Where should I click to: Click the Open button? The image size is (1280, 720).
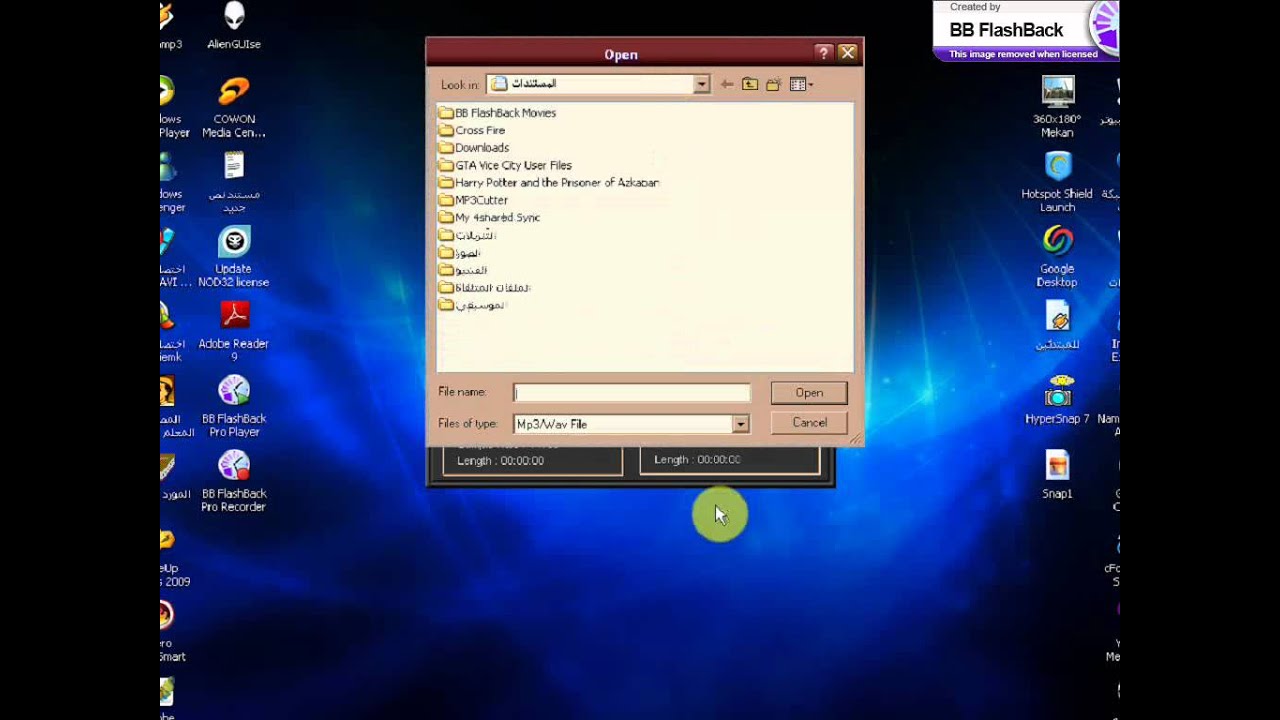809,393
